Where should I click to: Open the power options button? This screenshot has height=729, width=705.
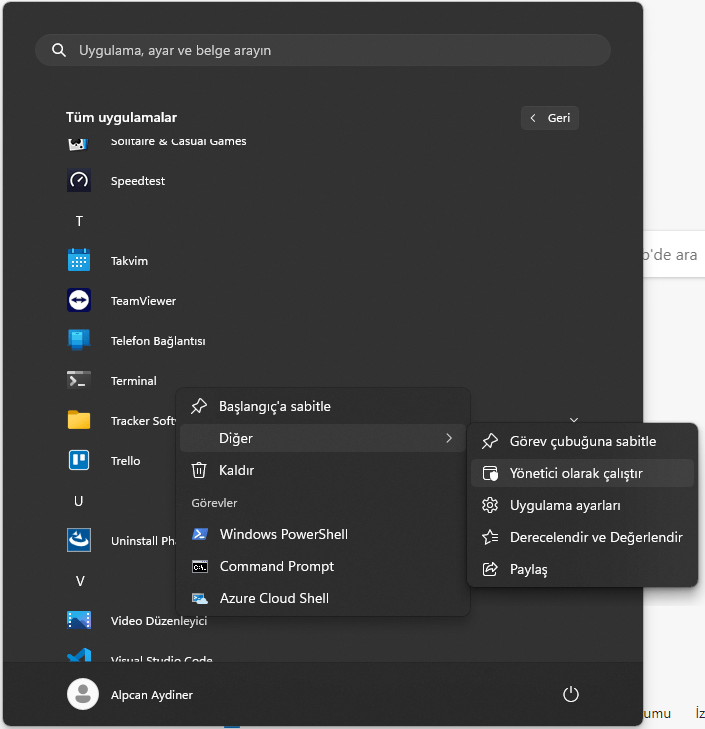click(x=571, y=694)
